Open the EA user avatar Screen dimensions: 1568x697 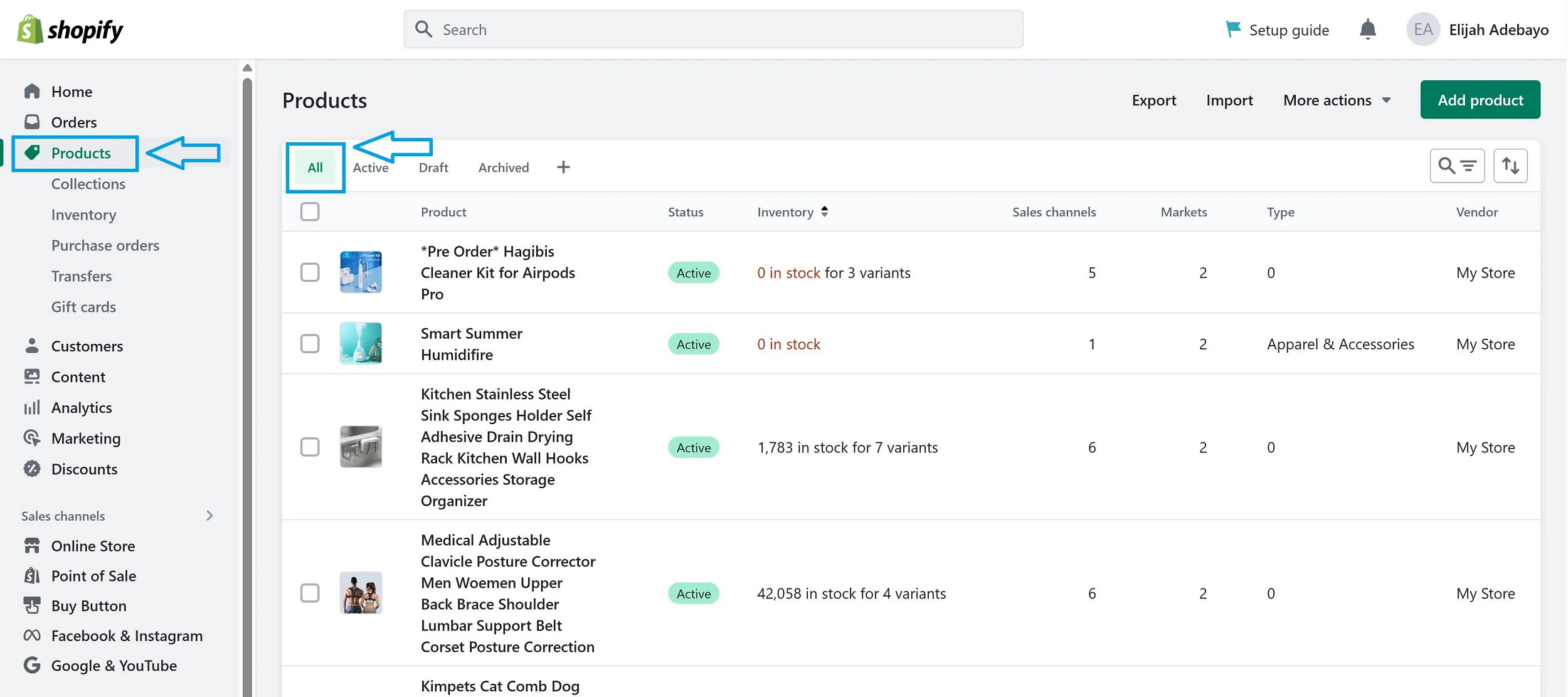coord(1422,29)
